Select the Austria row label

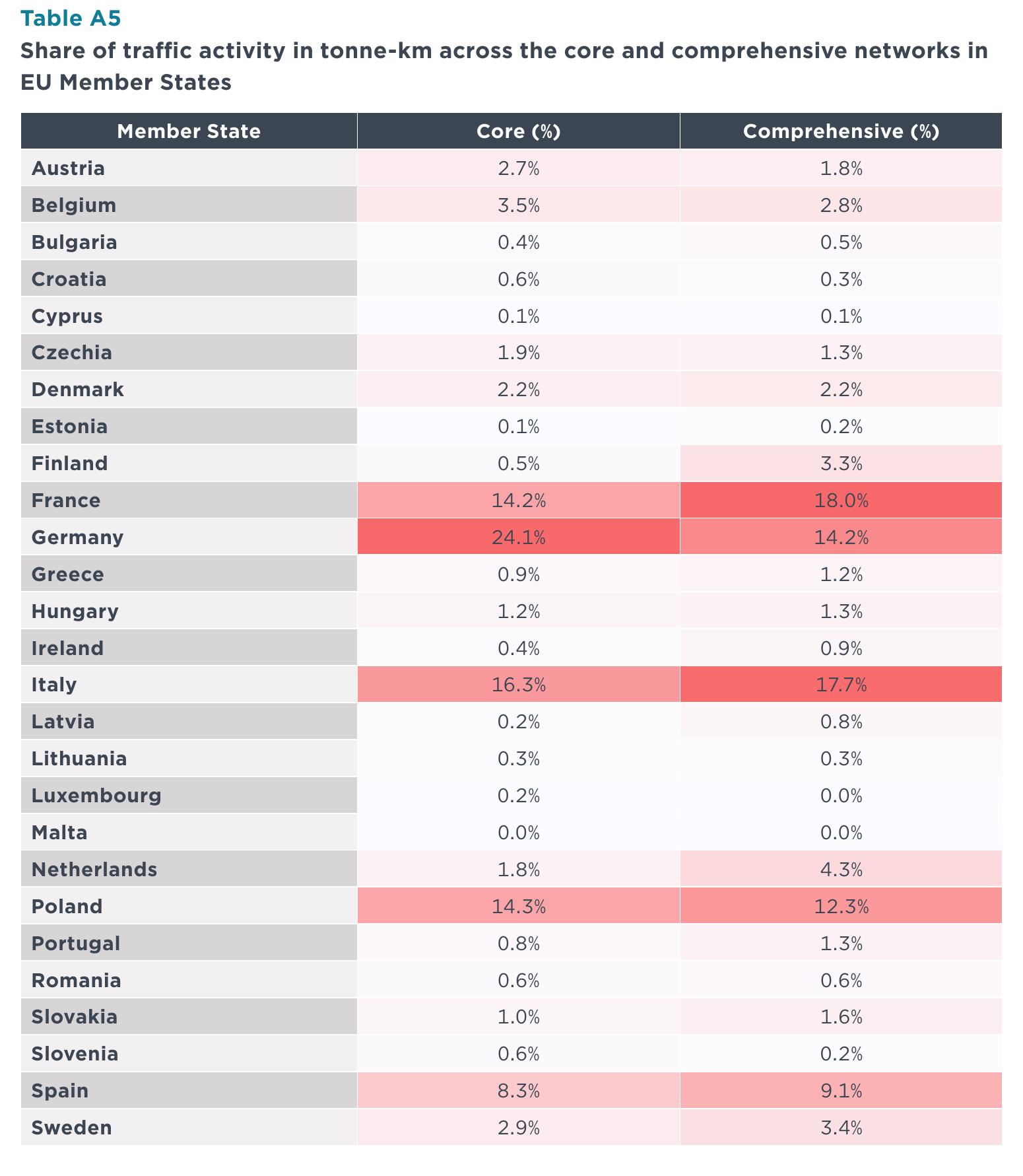pyautogui.click(x=68, y=168)
